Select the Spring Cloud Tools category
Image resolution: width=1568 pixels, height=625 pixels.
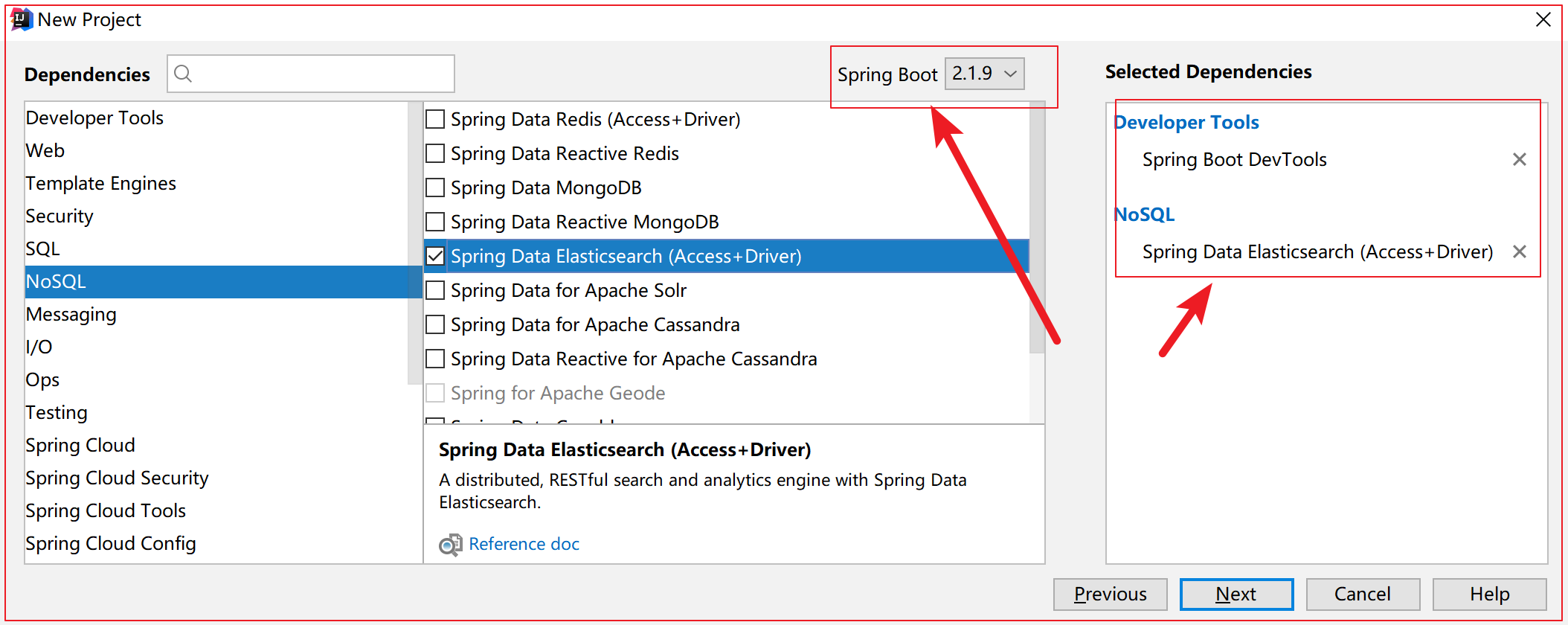point(216,510)
